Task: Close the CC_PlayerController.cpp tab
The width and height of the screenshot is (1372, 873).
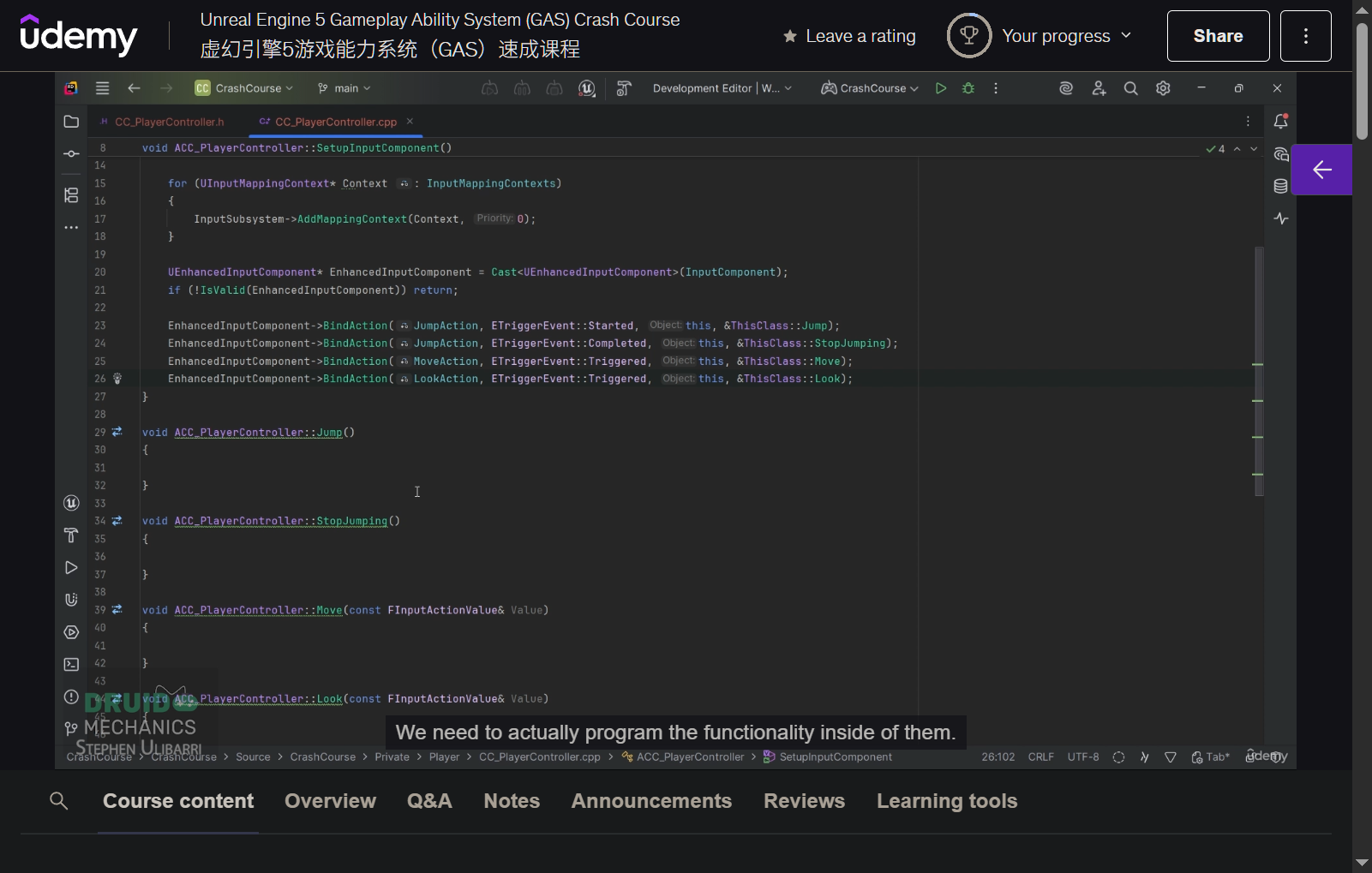Action: [x=410, y=122]
